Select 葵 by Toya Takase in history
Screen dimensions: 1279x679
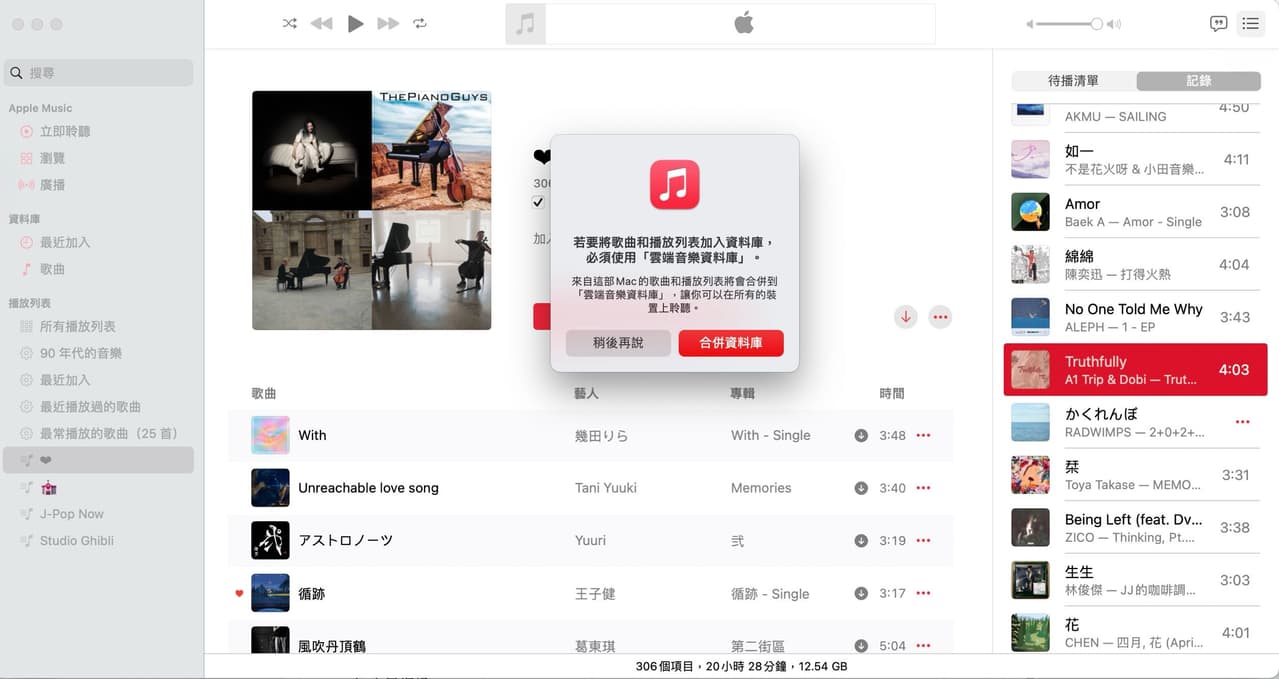point(1135,475)
